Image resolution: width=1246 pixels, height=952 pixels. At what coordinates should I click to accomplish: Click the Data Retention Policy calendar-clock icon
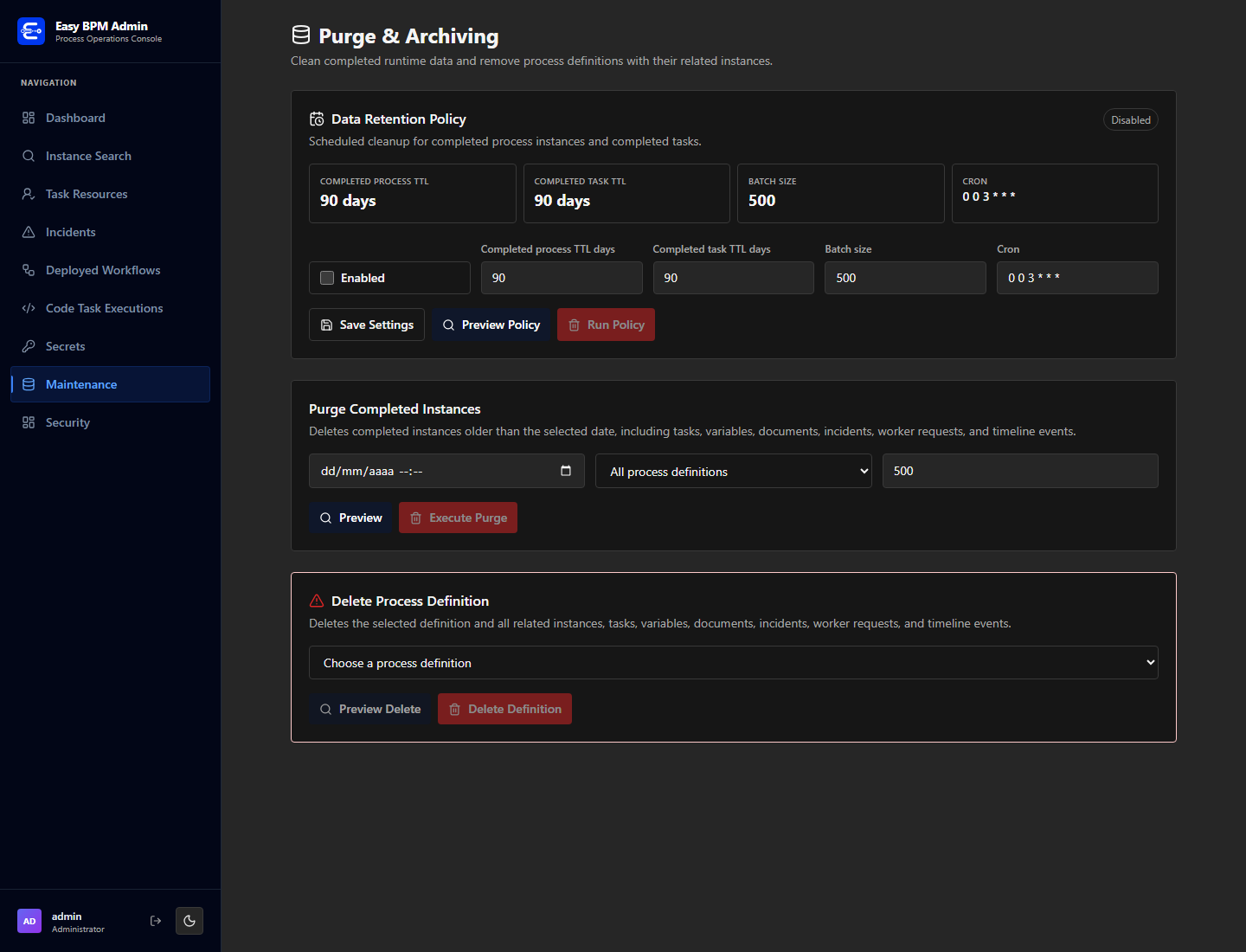[x=317, y=119]
